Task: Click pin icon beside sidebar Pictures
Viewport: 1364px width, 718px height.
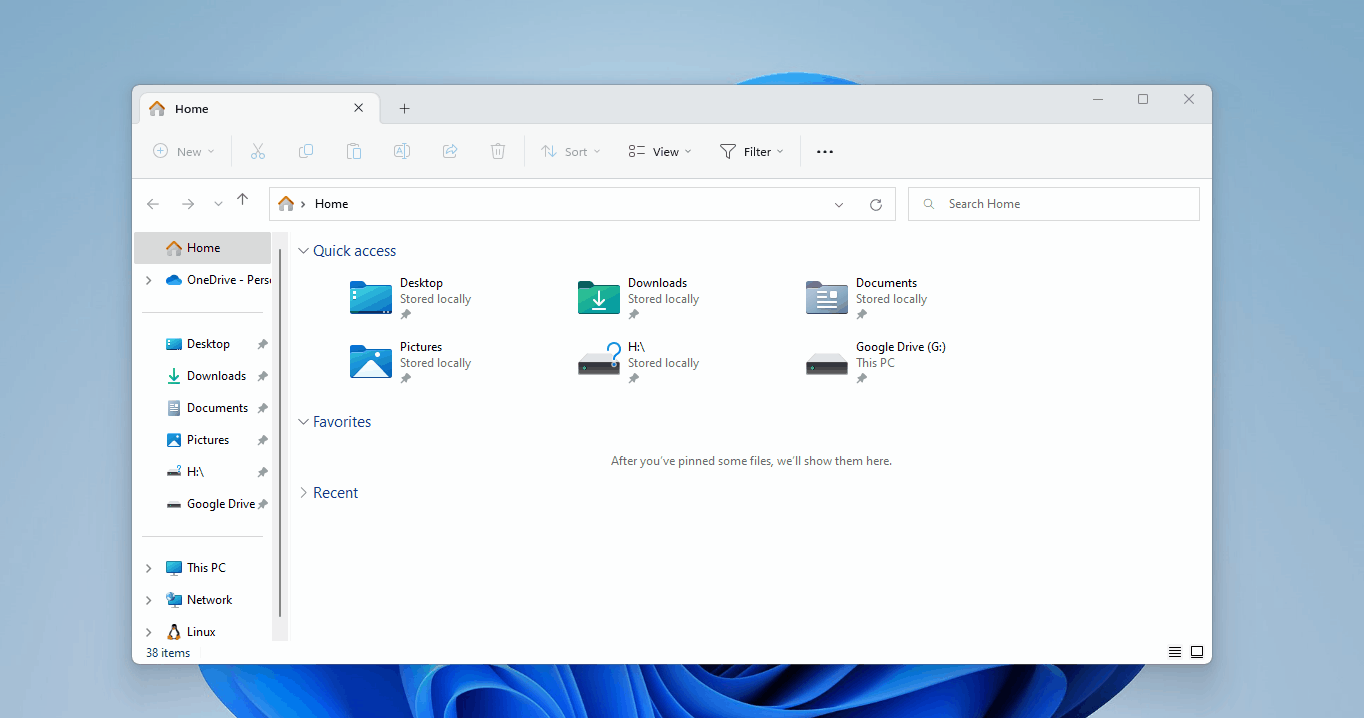Action: 262,440
